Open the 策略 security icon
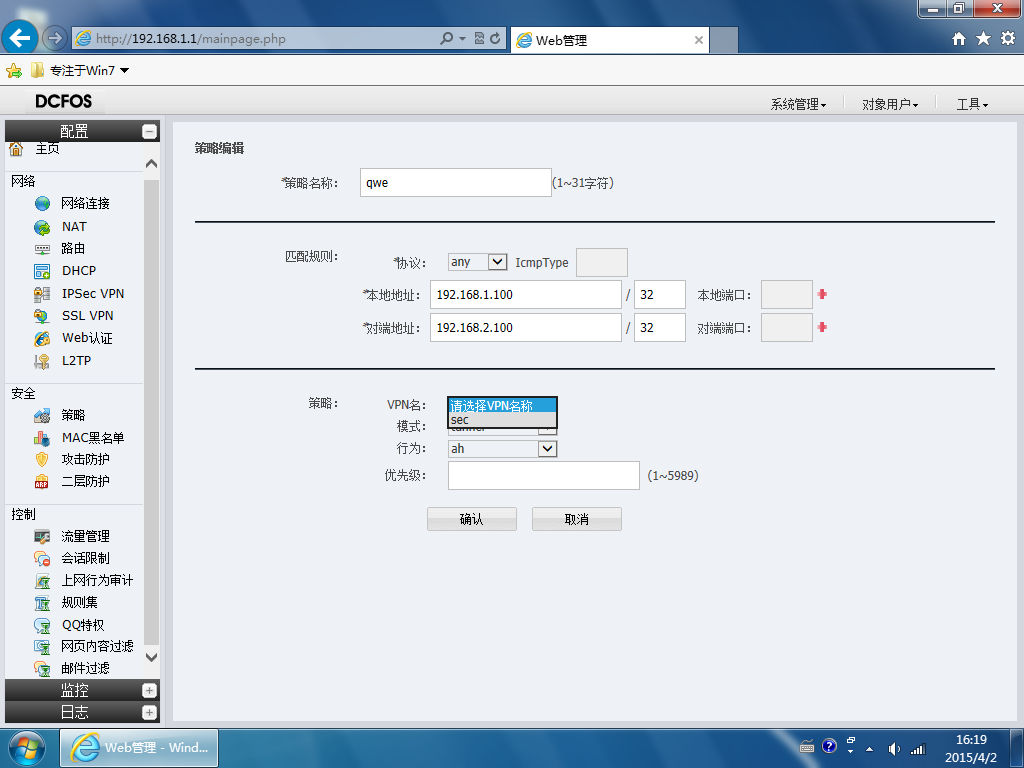This screenshot has height=768, width=1024. pyautogui.click(x=42, y=415)
